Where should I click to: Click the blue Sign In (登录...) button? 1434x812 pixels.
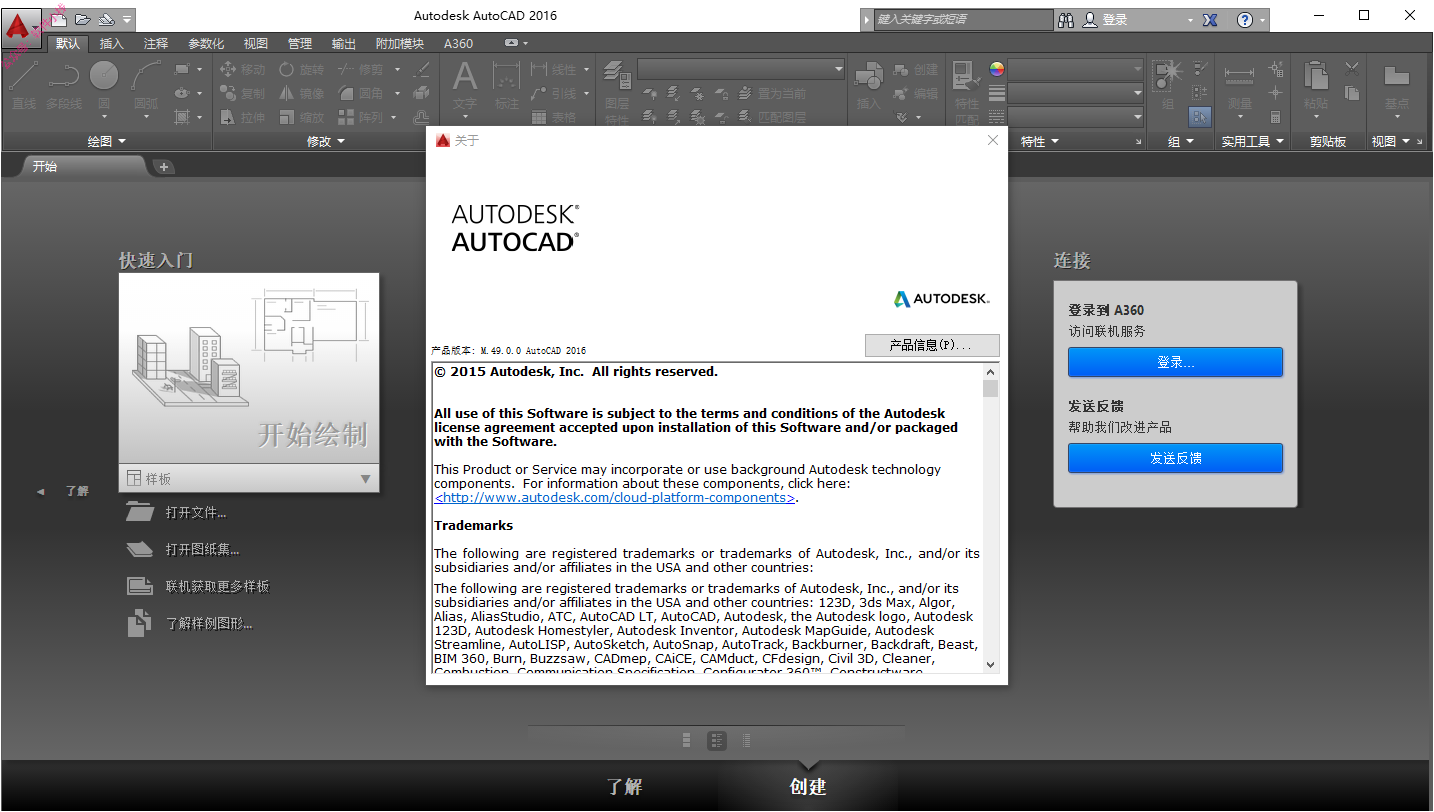(1175, 362)
